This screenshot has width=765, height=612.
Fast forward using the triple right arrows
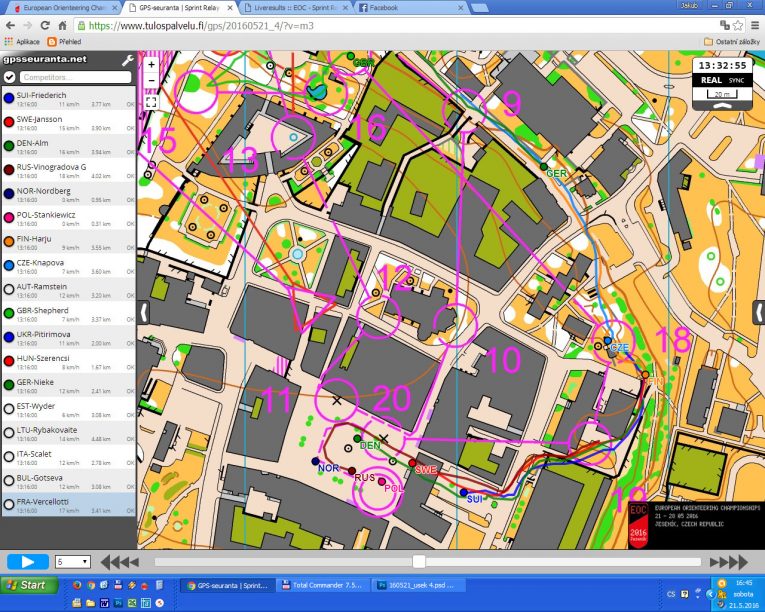(728, 562)
